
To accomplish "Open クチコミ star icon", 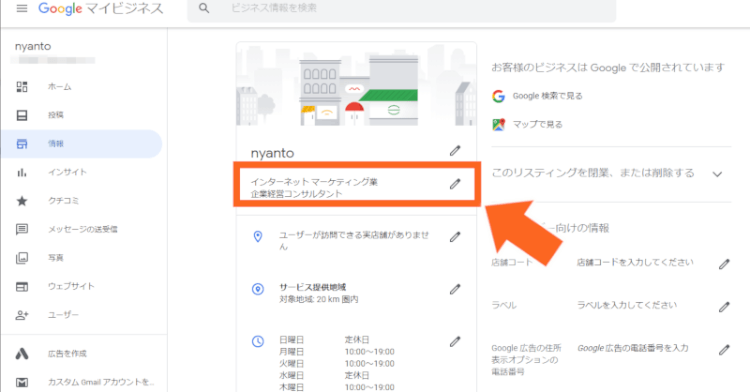I will (22, 201).
